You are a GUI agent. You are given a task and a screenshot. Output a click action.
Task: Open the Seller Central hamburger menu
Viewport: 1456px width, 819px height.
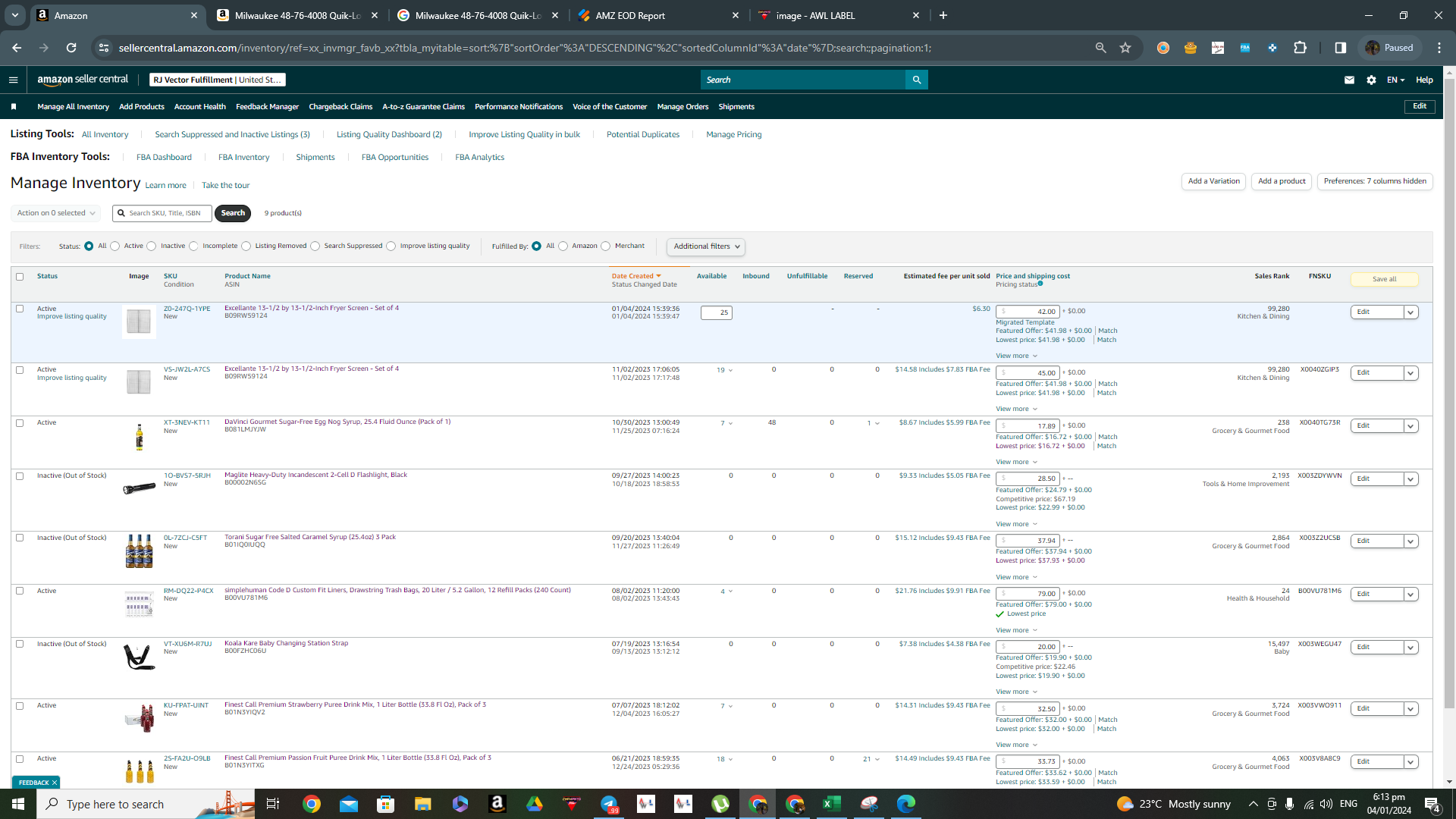click(13, 80)
